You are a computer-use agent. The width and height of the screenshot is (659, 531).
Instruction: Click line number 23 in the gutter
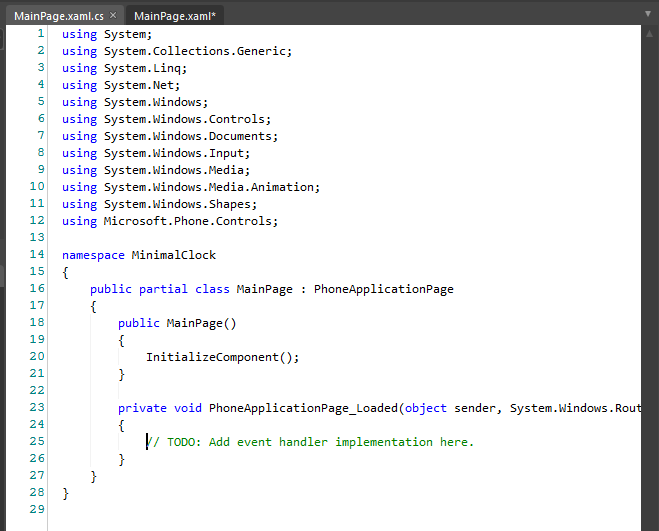click(x=37, y=408)
